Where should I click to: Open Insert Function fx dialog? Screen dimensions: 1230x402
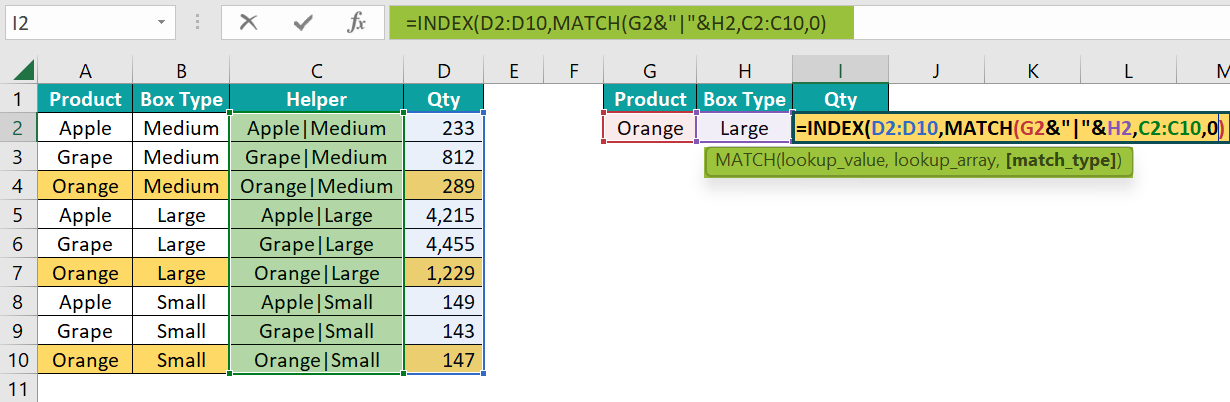[356, 22]
